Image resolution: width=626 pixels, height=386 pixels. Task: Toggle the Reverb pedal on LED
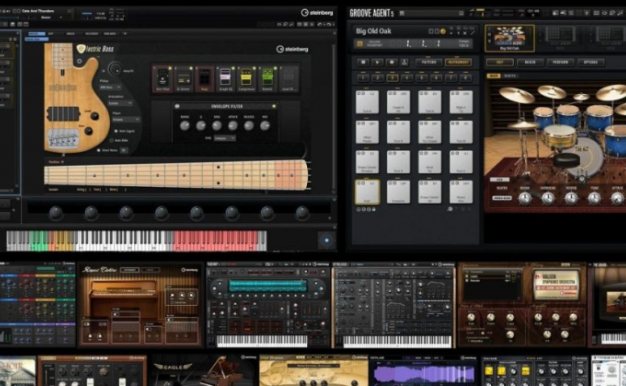[x=274, y=69]
